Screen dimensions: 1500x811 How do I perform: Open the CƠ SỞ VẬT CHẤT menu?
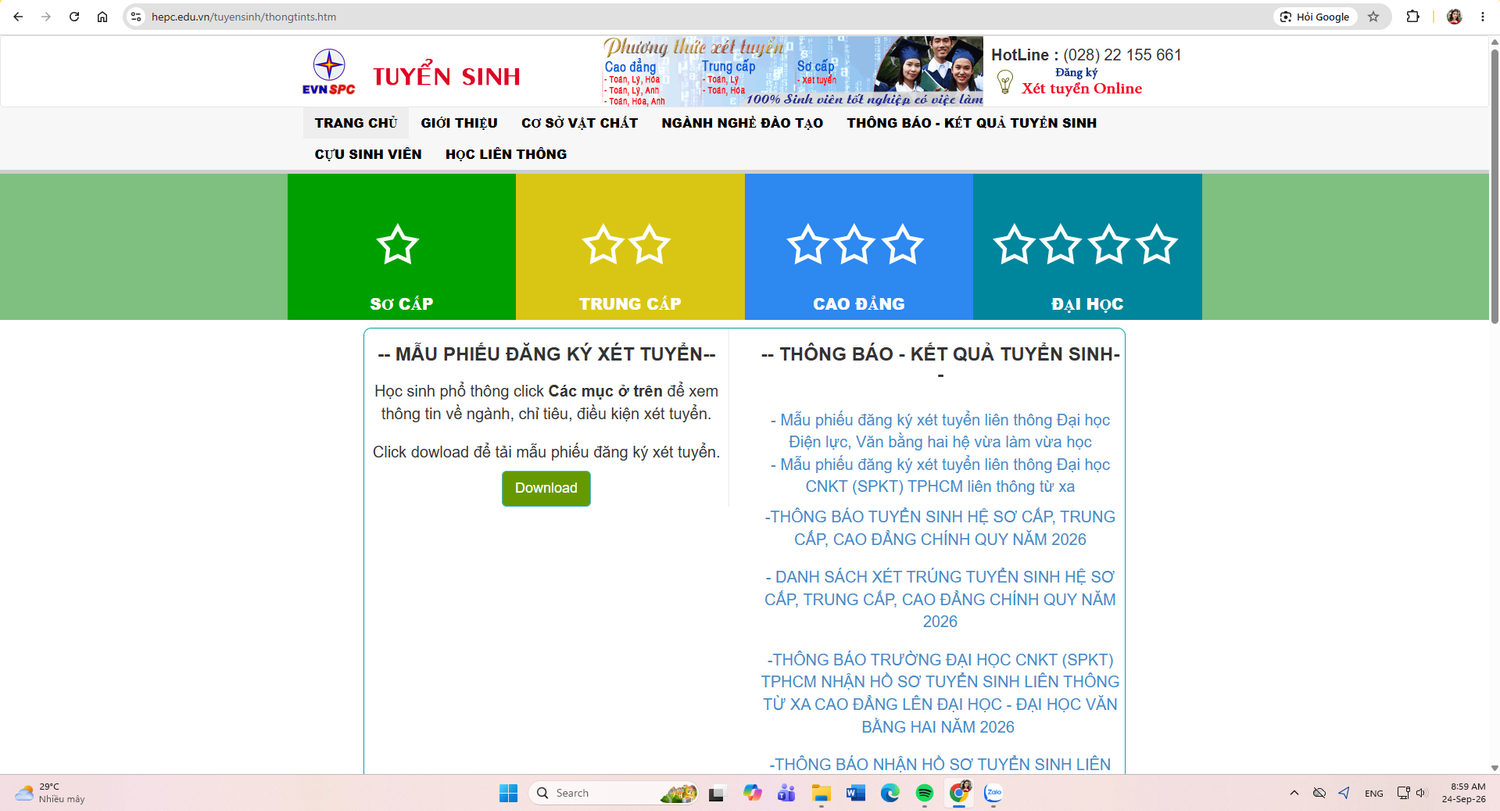tap(579, 123)
